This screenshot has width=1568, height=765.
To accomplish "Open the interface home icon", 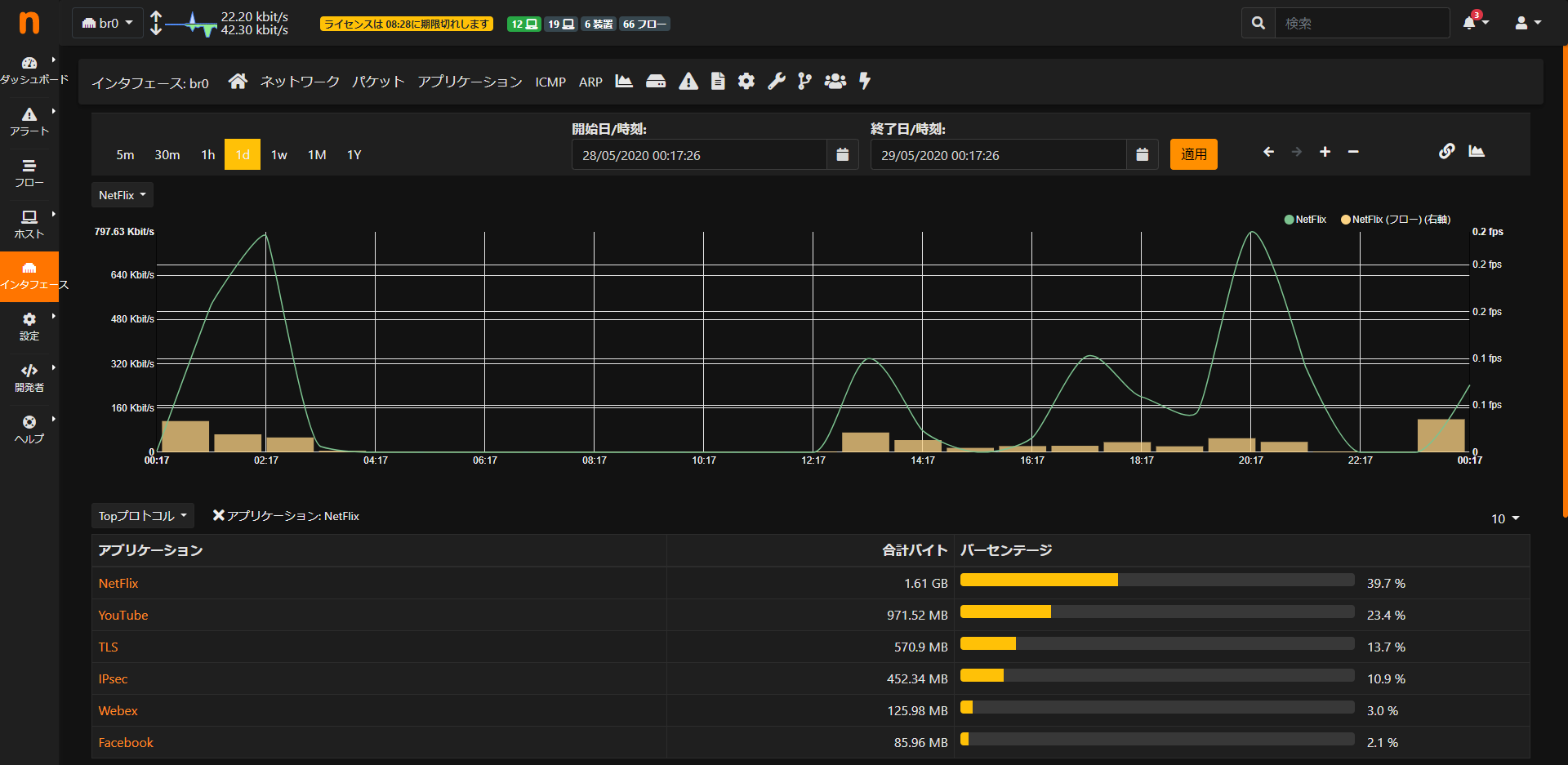I will pyautogui.click(x=238, y=81).
